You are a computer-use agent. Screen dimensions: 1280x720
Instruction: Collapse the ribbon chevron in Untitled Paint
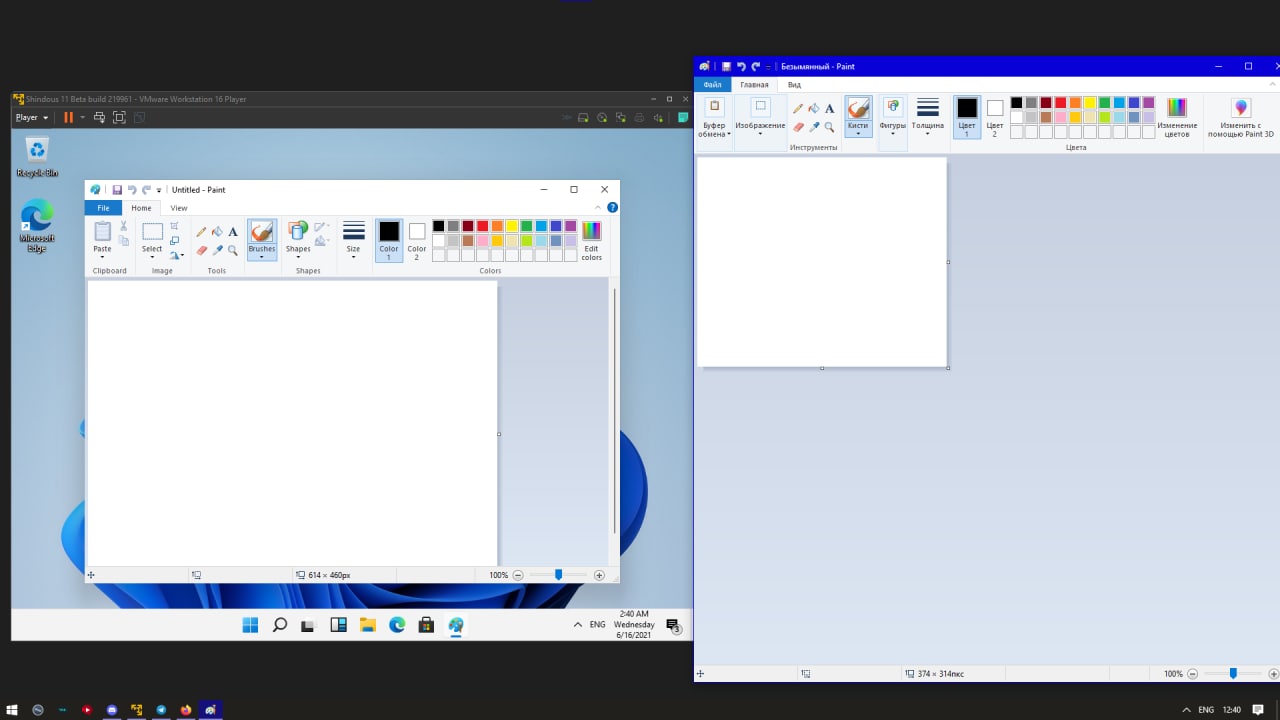(x=598, y=208)
